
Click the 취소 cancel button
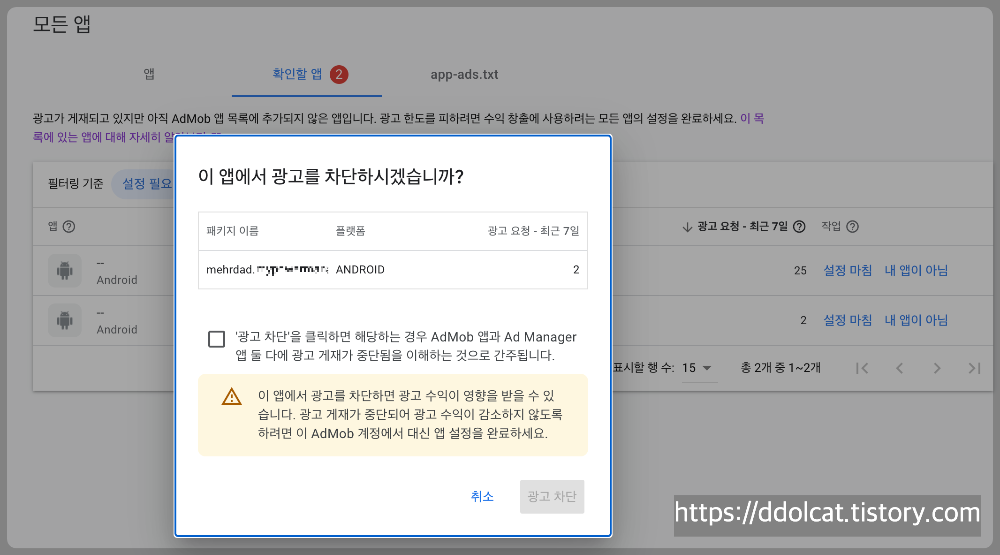482,497
